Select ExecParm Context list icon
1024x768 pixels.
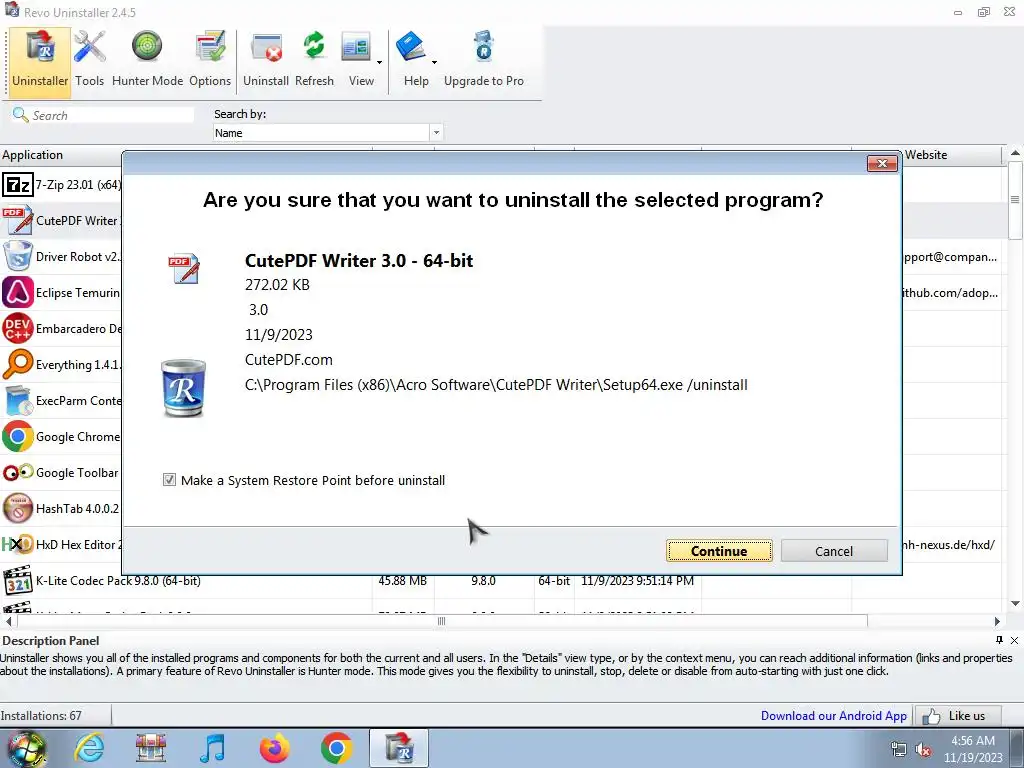point(18,400)
